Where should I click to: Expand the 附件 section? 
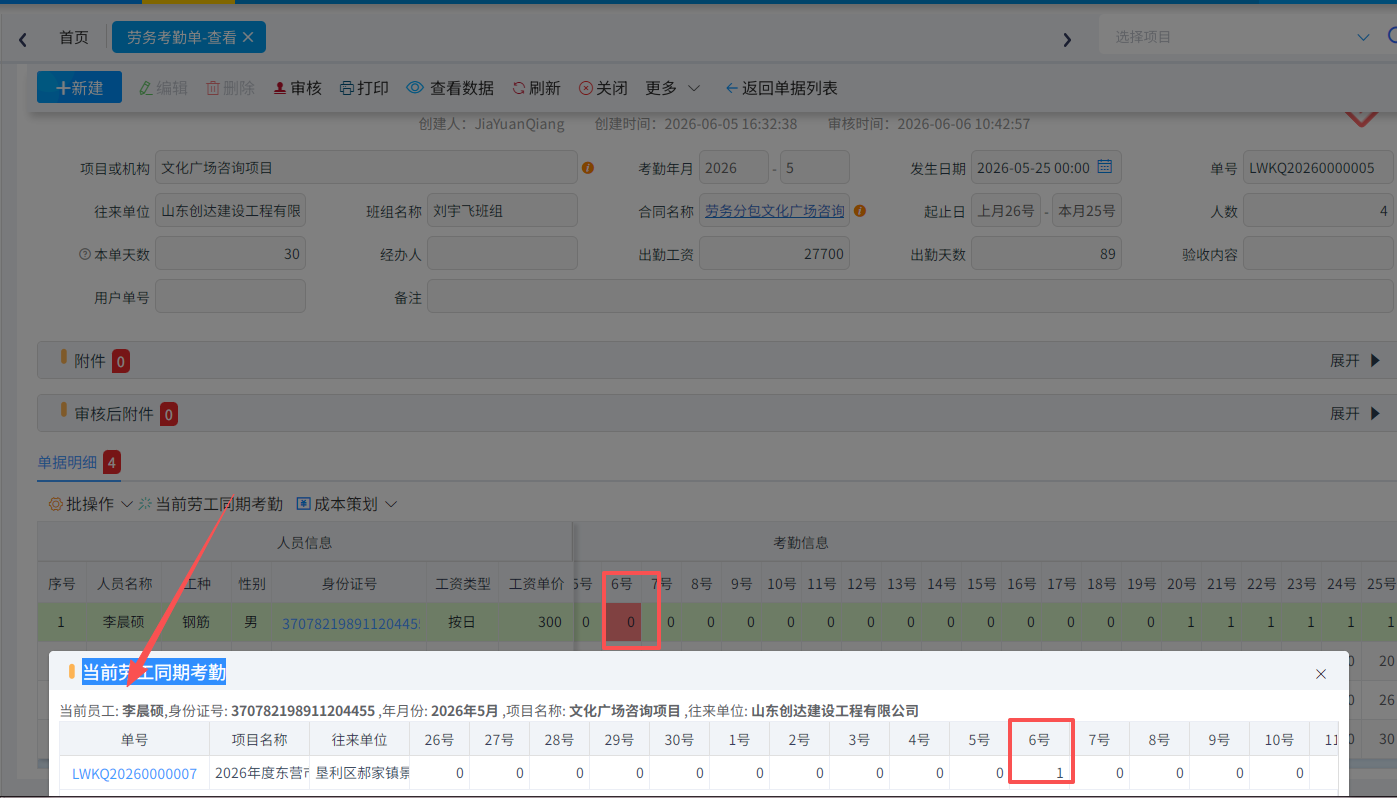pos(1354,360)
